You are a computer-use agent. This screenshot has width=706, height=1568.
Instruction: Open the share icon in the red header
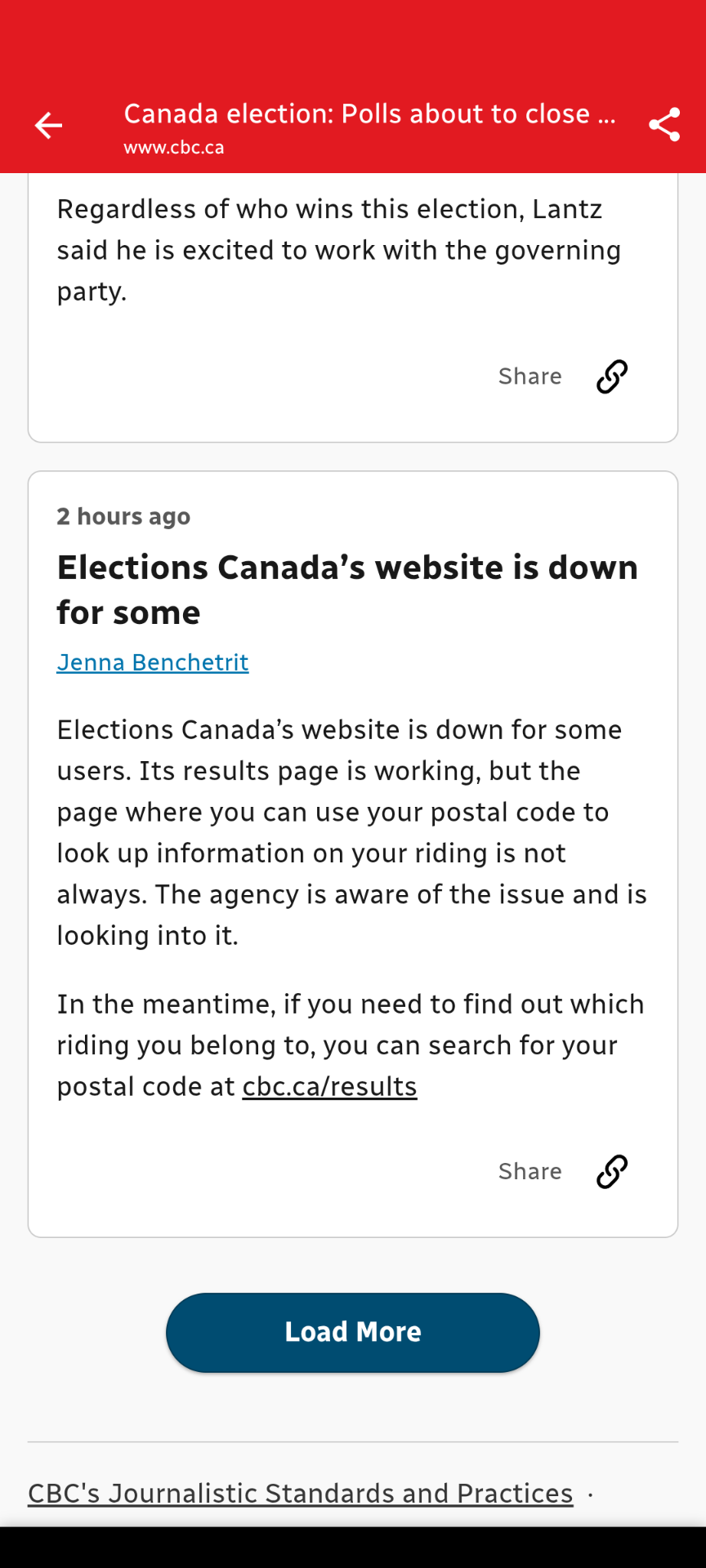tap(664, 125)
